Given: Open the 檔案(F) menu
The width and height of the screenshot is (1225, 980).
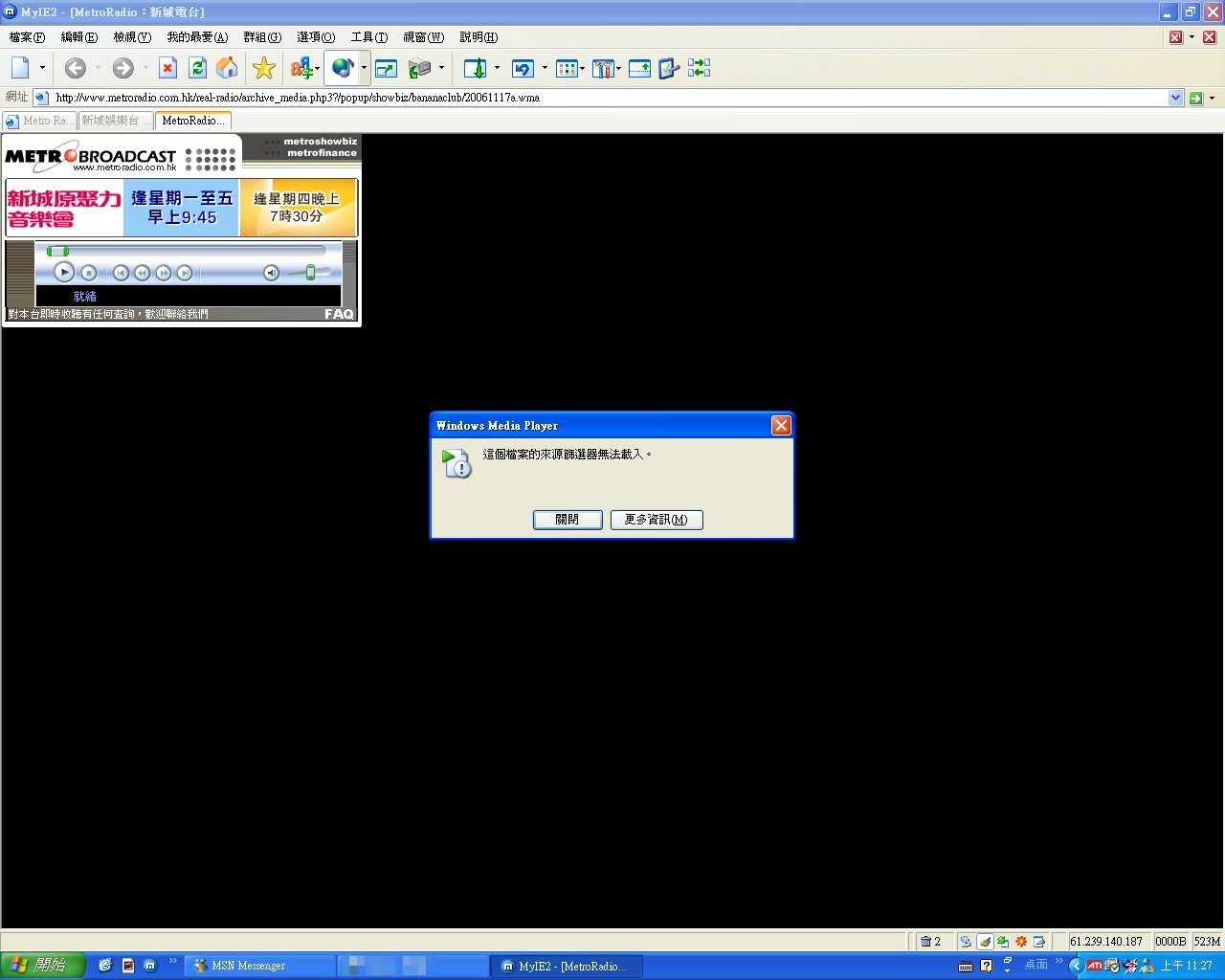Looking at the screenshot, I should 27,37.
